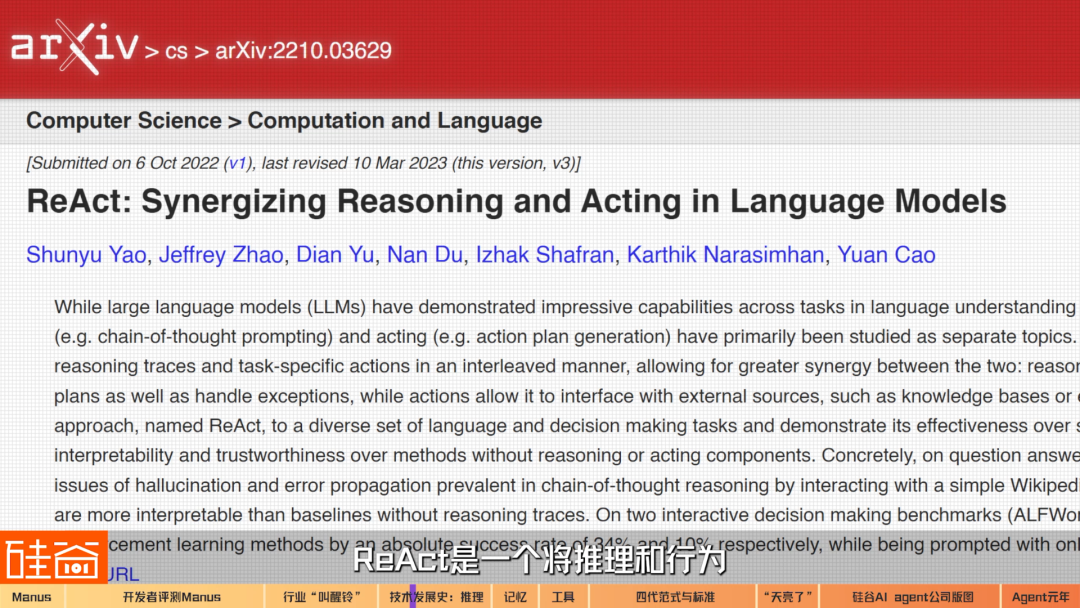1080x608 pixels.
Task: Open author Yuan Cao's page
Action: [886, 255]
